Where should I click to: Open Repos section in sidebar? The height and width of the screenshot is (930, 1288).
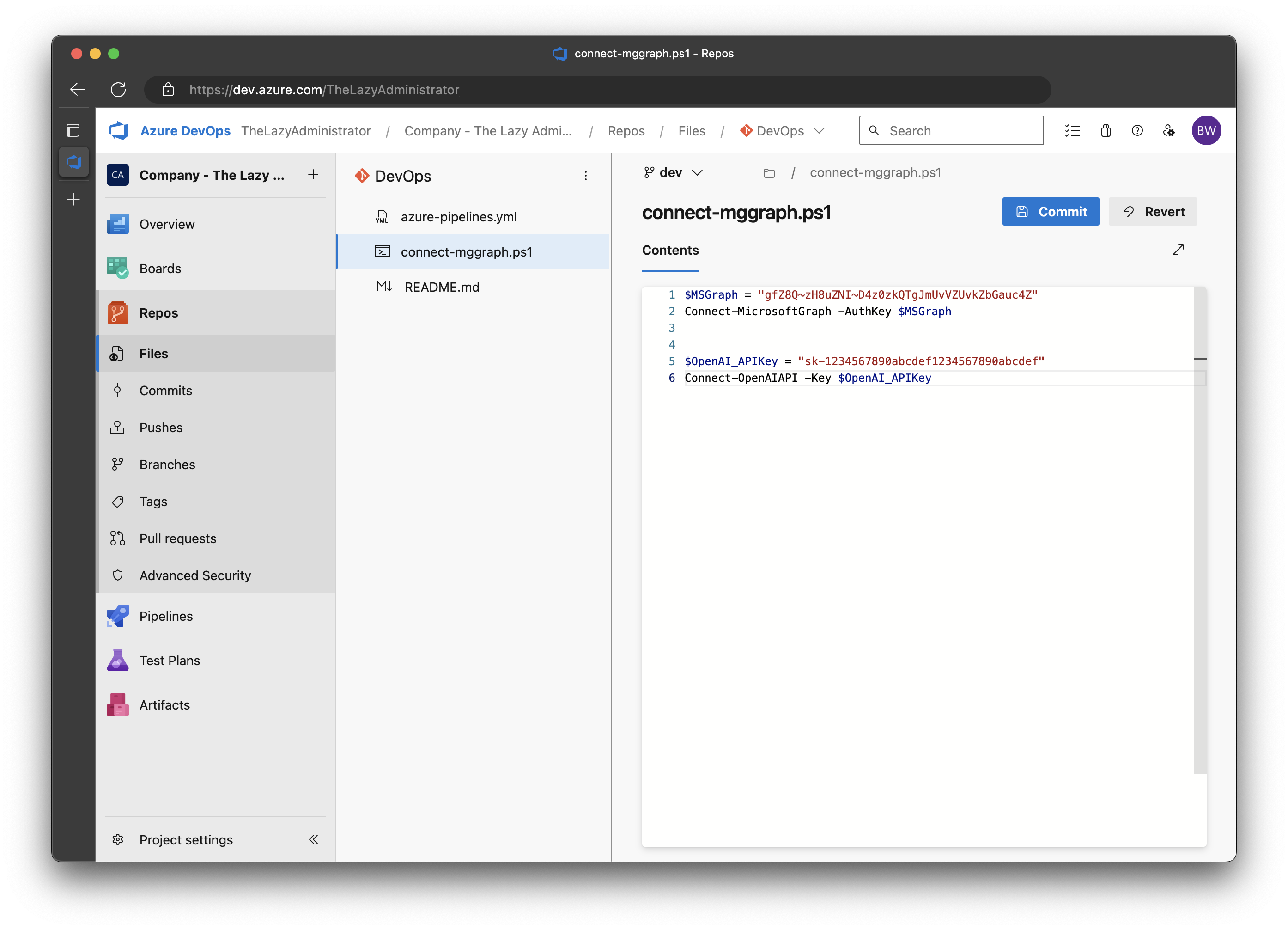click(x=216, y=312)
